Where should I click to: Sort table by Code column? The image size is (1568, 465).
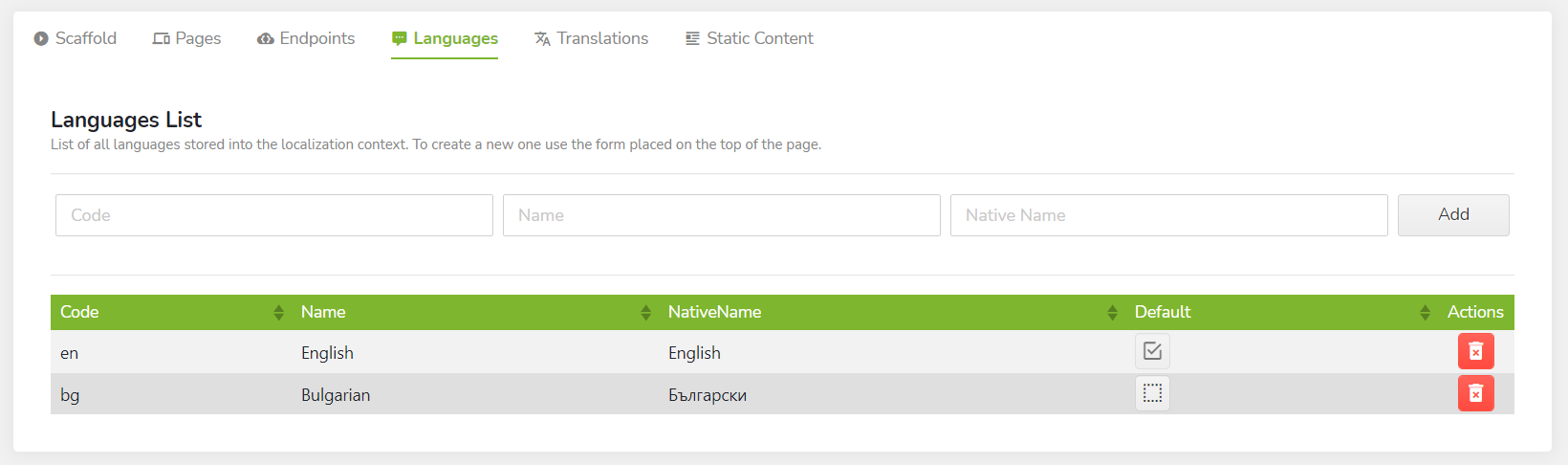point(278,313)
